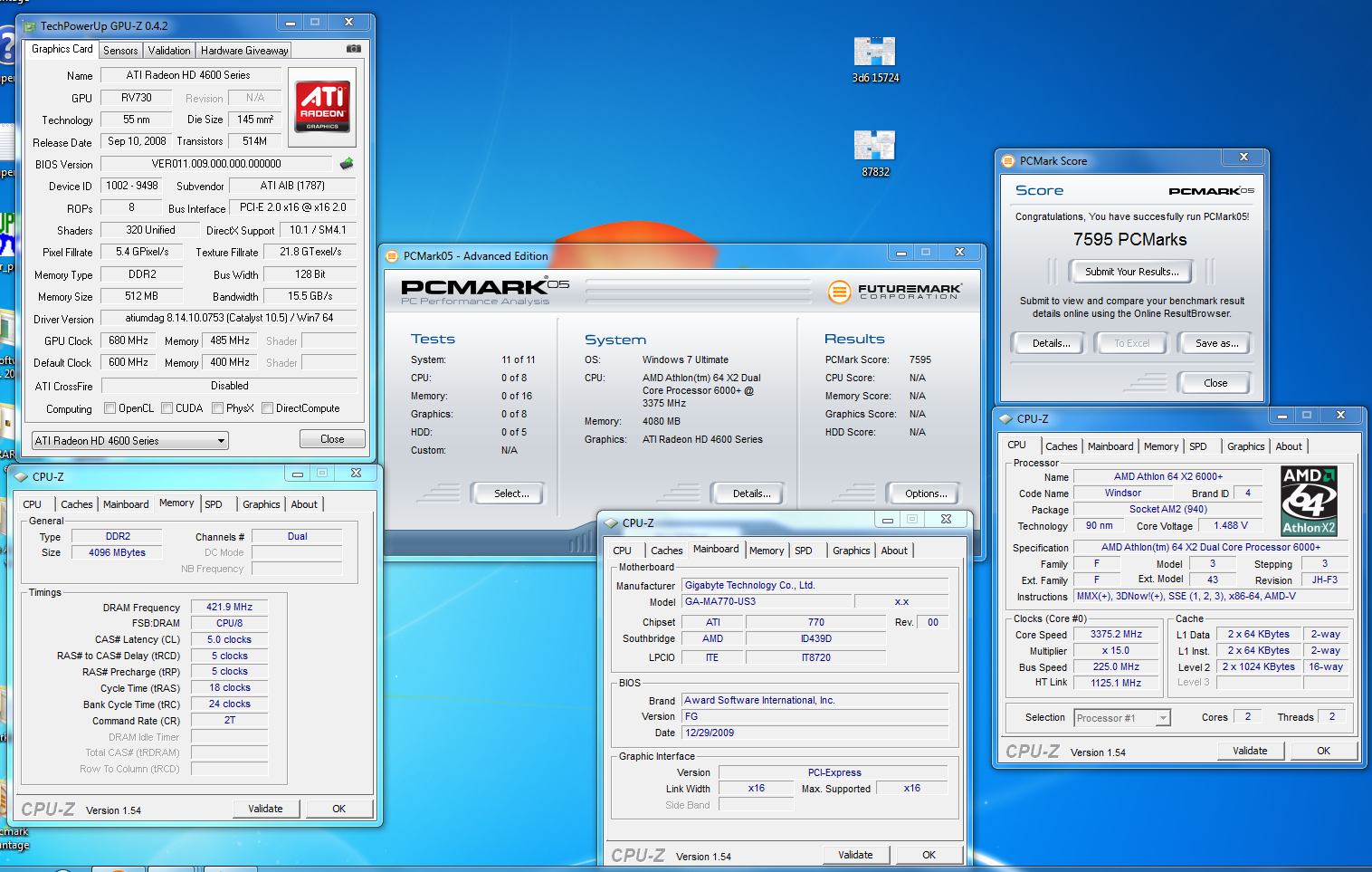Click Validate in CPU-Z mainboard window

tap(855, 855)
